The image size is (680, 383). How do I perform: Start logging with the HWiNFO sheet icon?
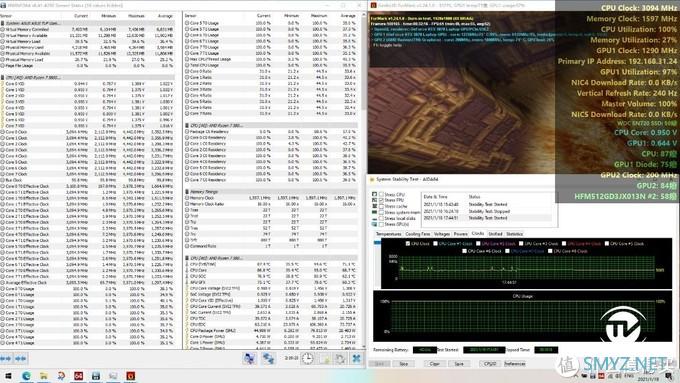point(325,358)
